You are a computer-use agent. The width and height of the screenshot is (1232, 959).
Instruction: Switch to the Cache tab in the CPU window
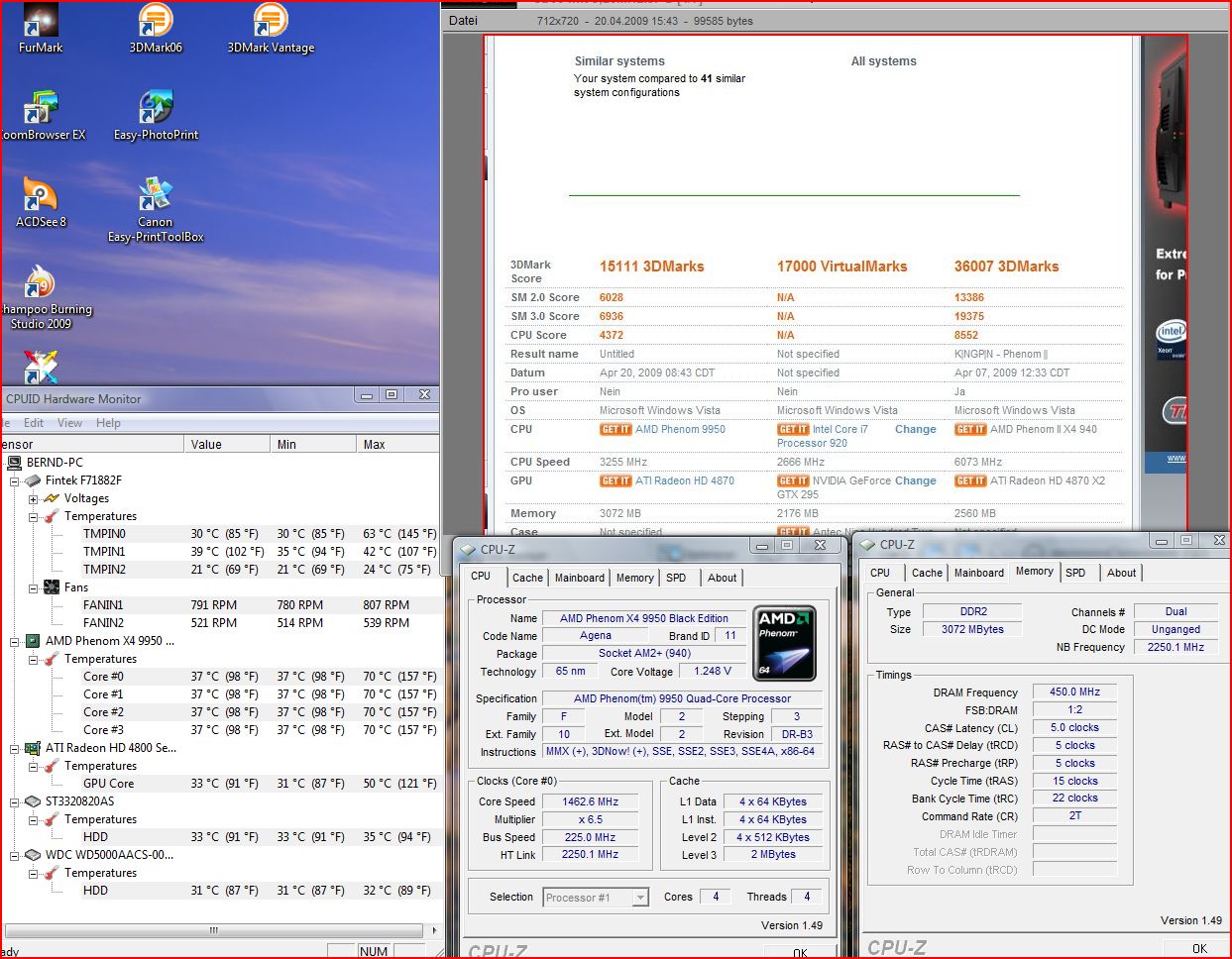(x=527, y=578)
